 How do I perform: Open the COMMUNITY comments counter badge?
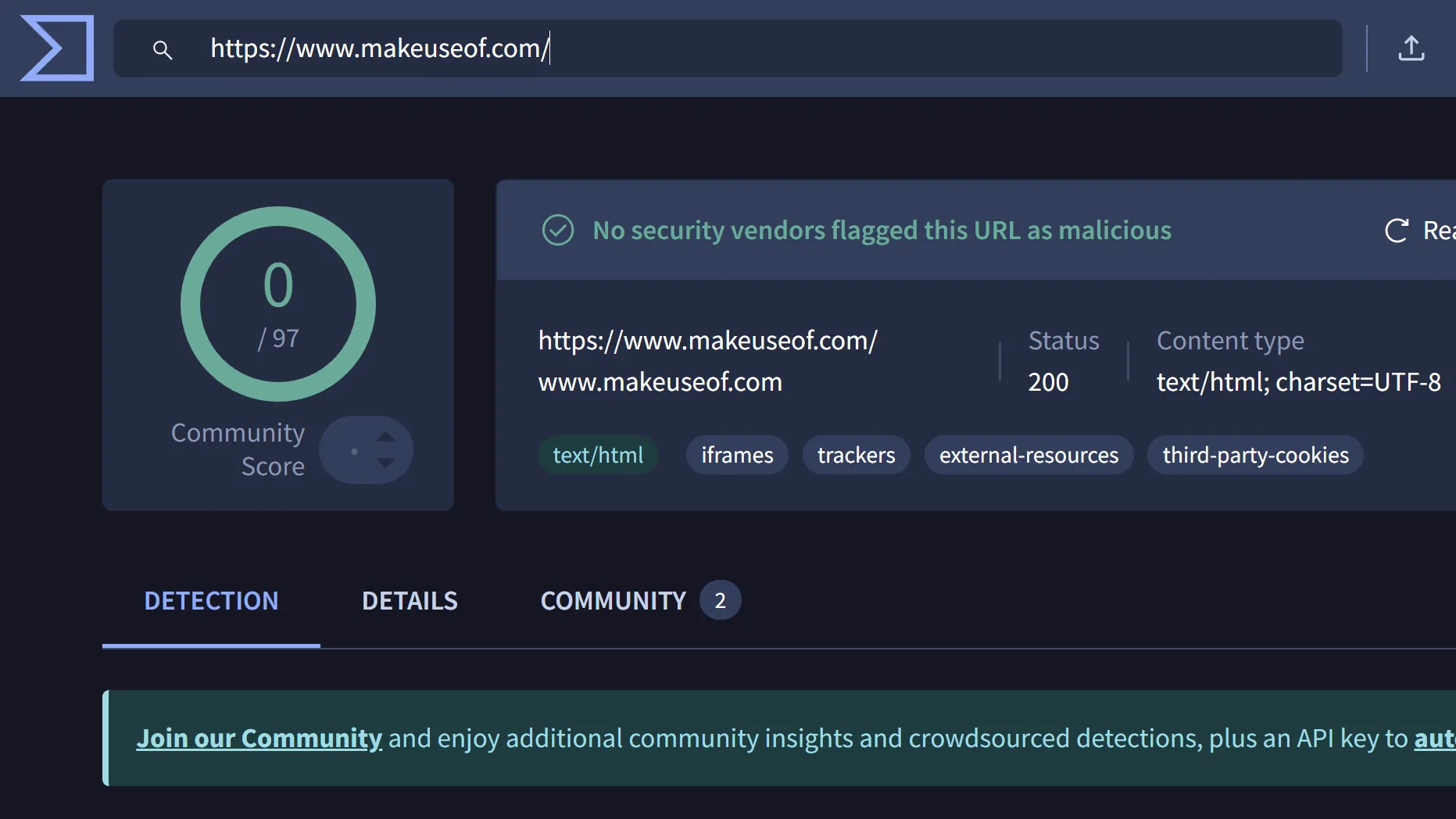[719, 600]
